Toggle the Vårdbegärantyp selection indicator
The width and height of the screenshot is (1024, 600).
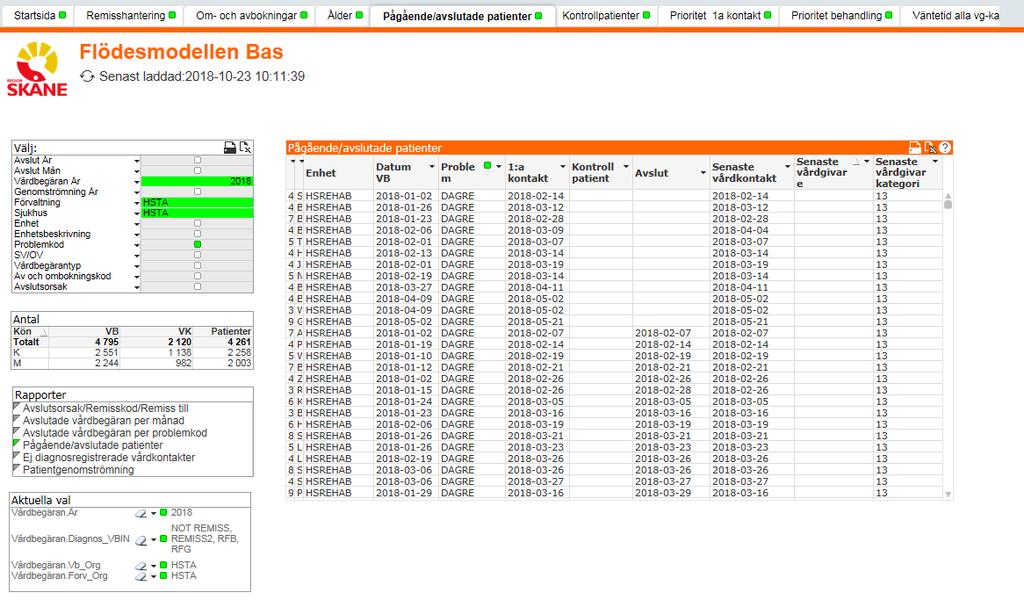[x=197, y=265]
